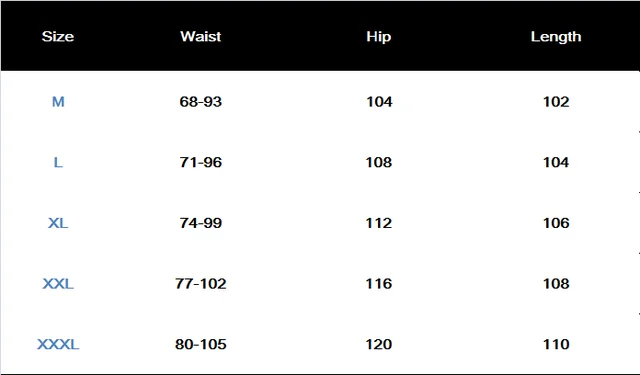640x375 pixels.
Task: Click length value 110
Action: click(x=556, y=344)
